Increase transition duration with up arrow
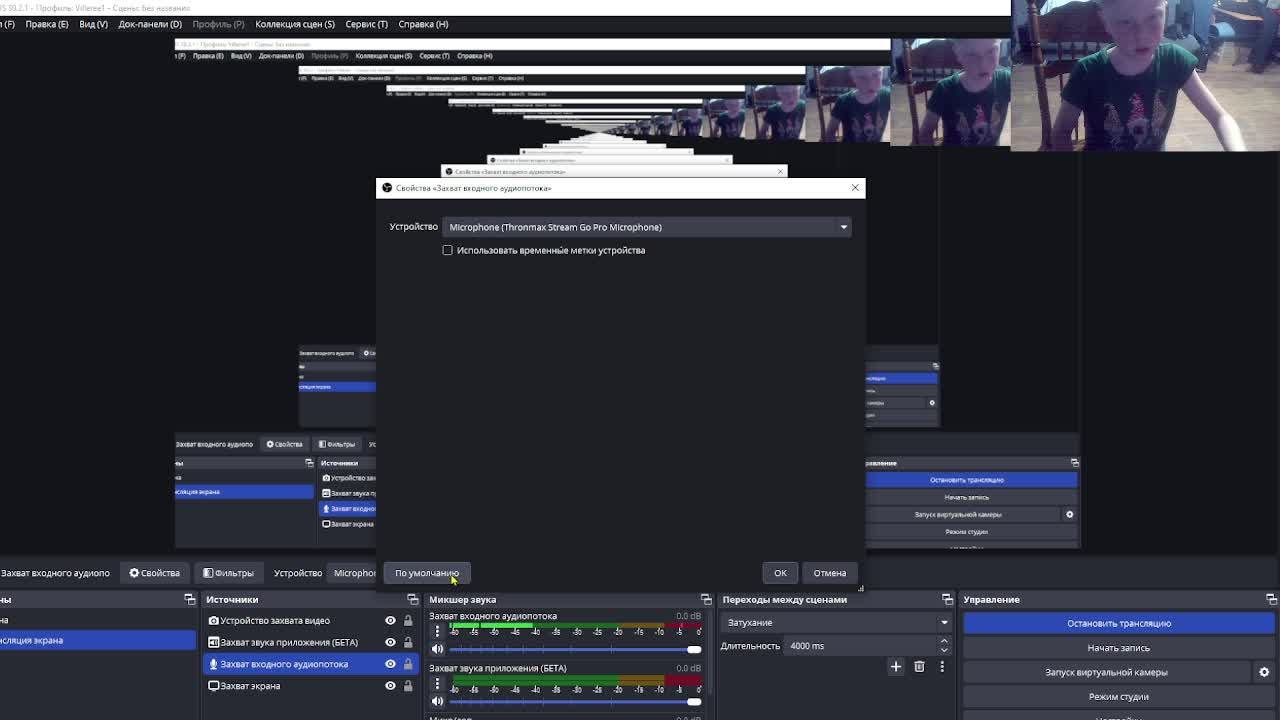Screen dimensions: 1280x720 coord(944,642)
